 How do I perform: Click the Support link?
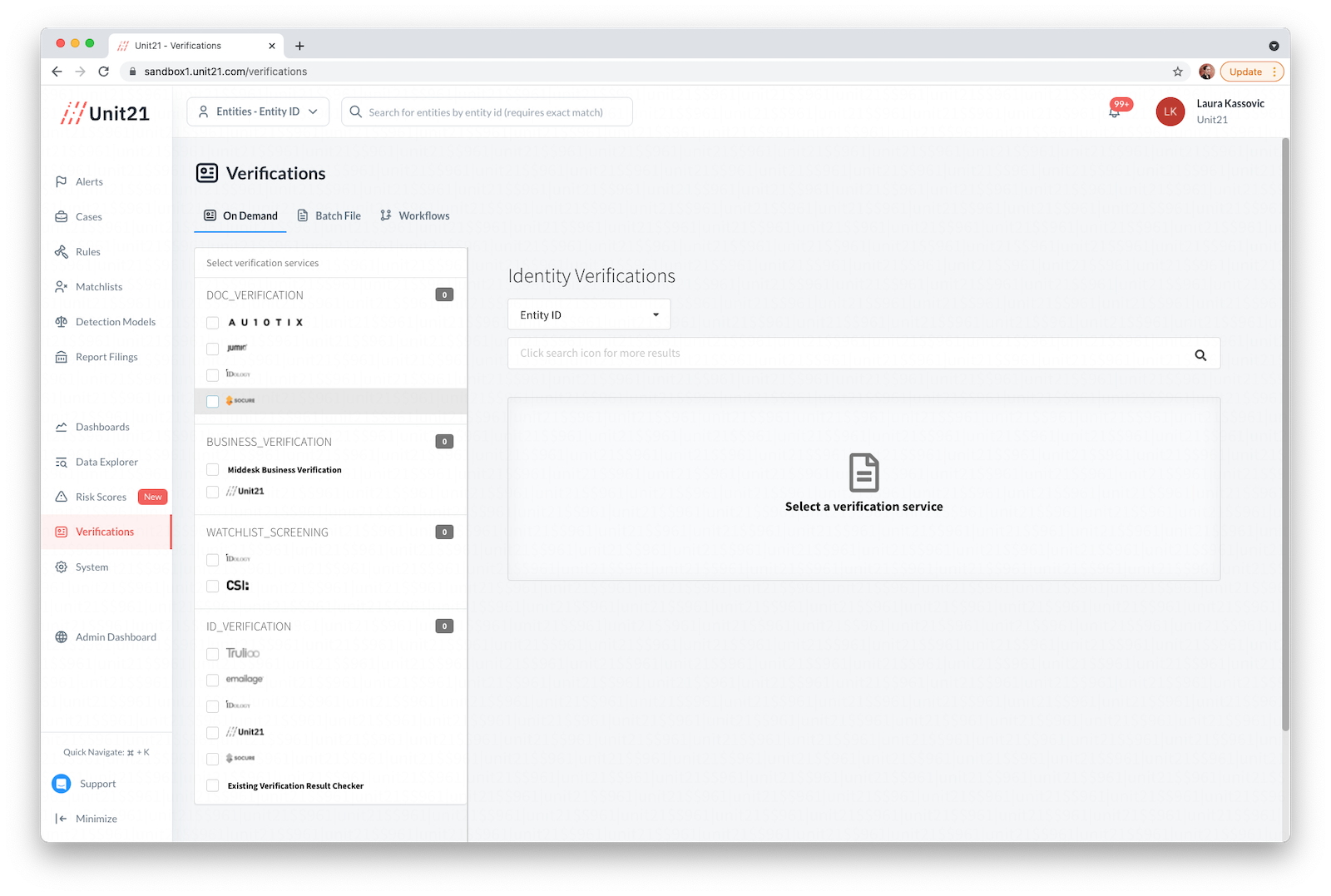point(97,784)
